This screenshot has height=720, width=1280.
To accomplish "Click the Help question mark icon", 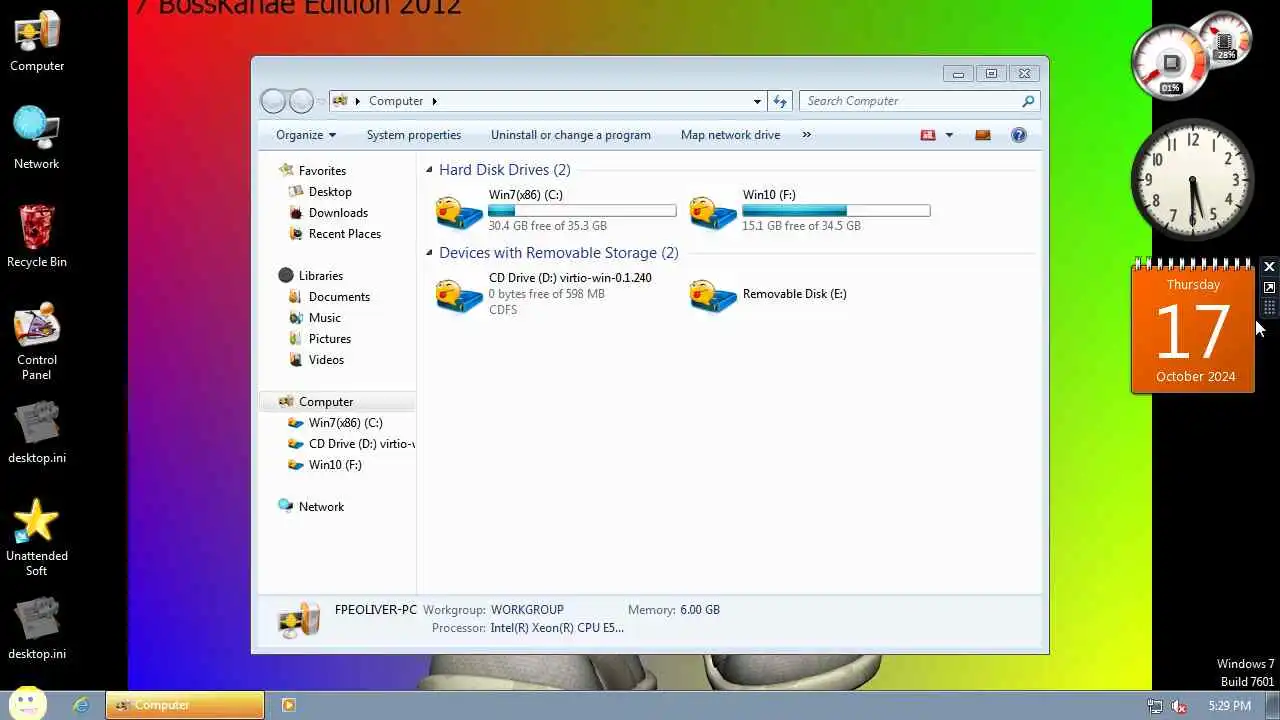I will click(x=1019, y=135).
